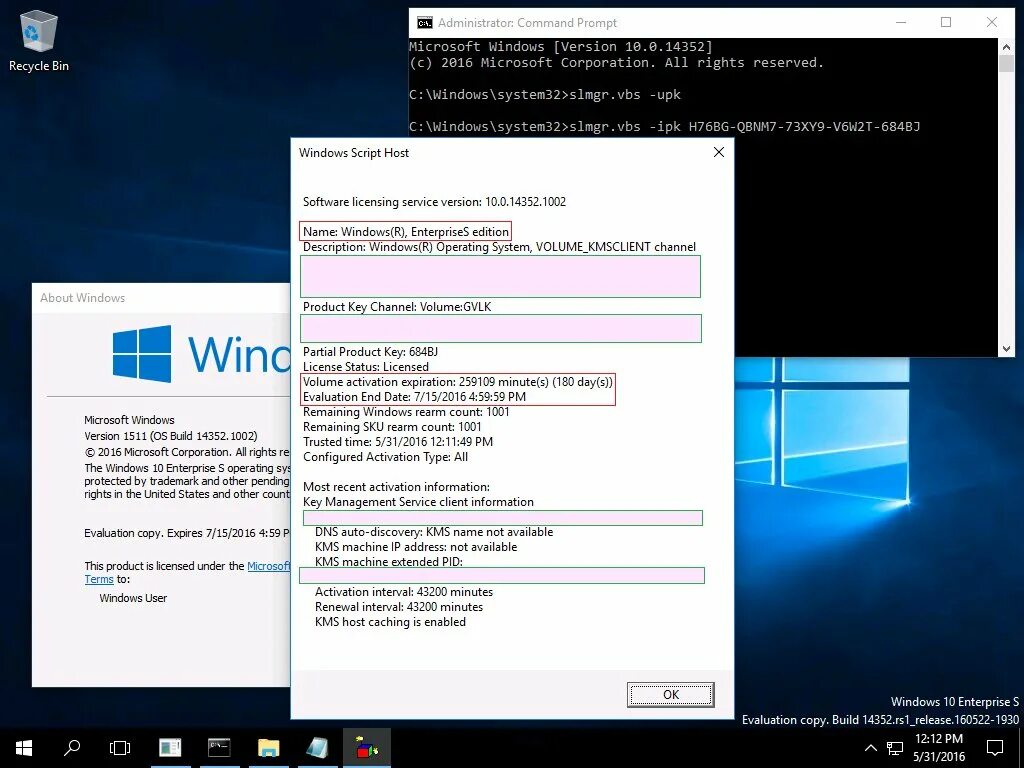Click 'Software licensing service version' line
The height and width of the screenshot is (768, 1024).
(x=434, y=202)
